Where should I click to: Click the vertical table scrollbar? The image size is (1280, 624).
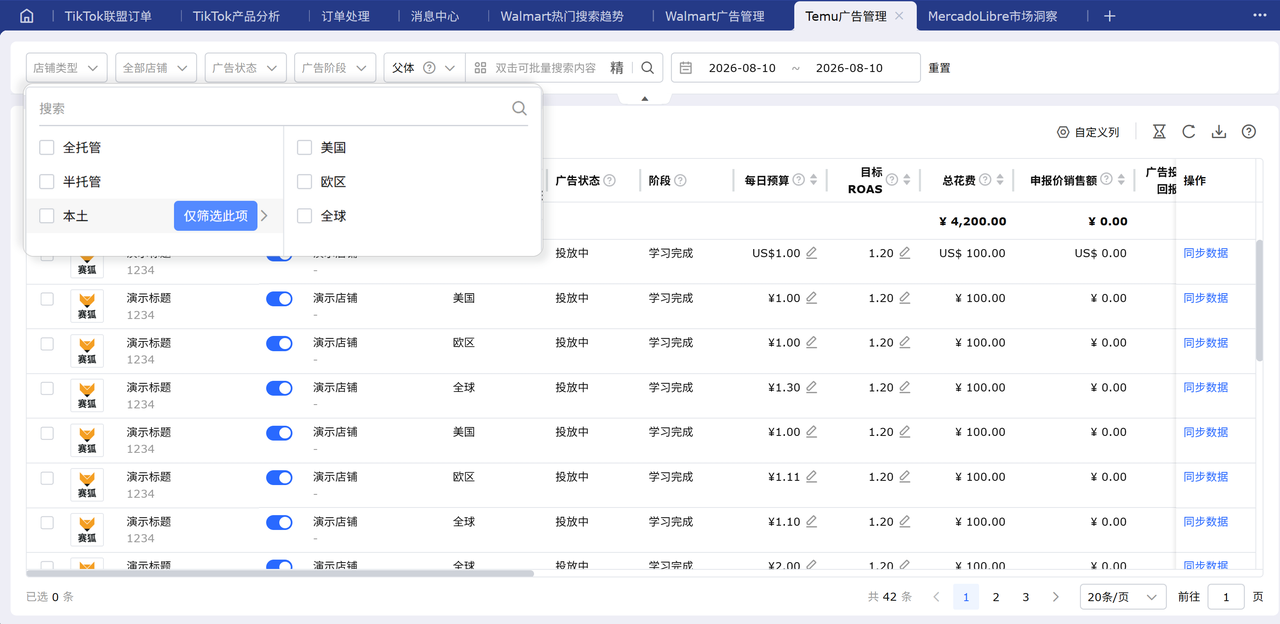click(x=1259, y=300)
